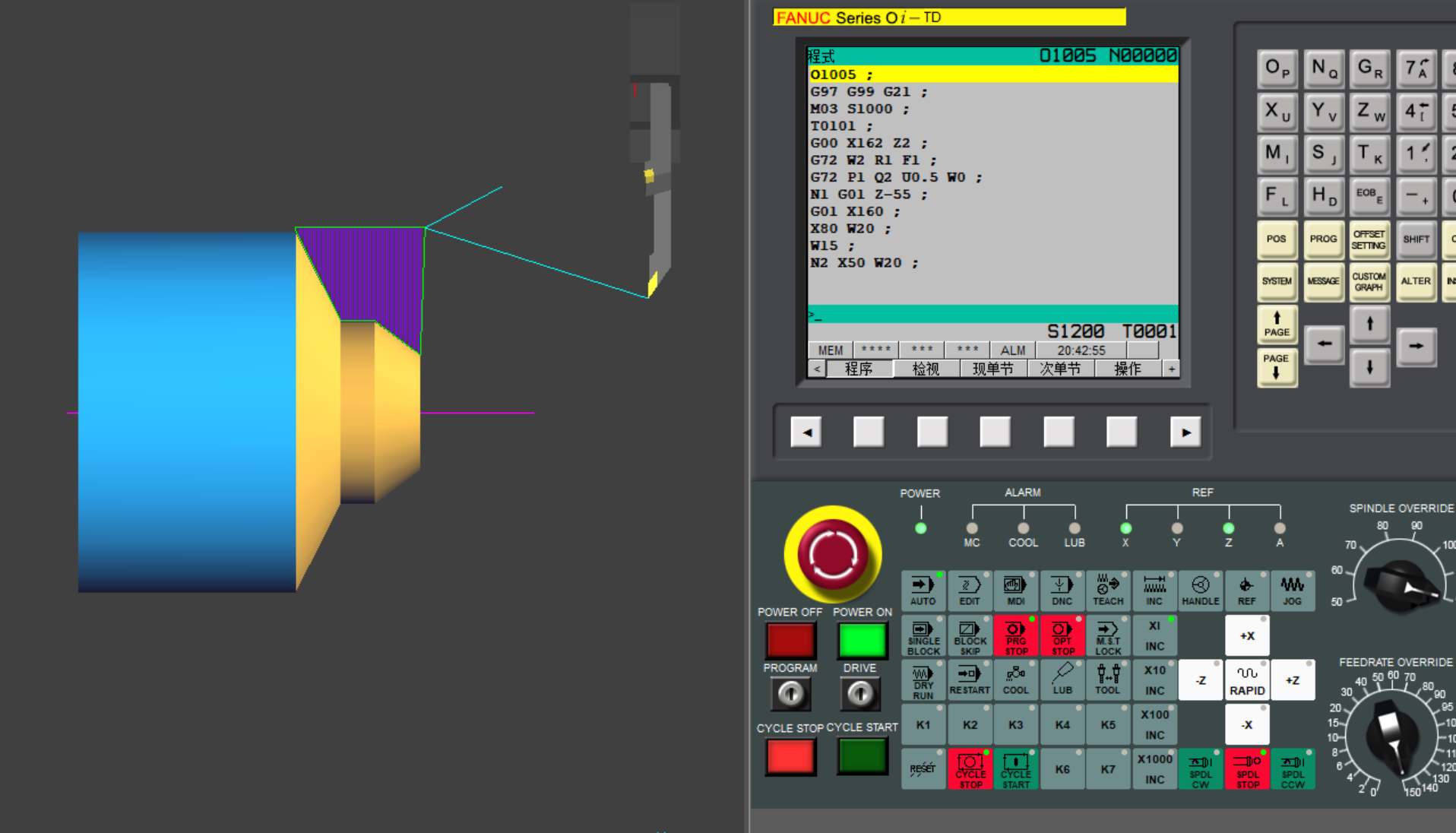The height and width of the screenshot is (833, 1456).
Task: Toggle DRY RUN mode
Action: coord(923,680)
